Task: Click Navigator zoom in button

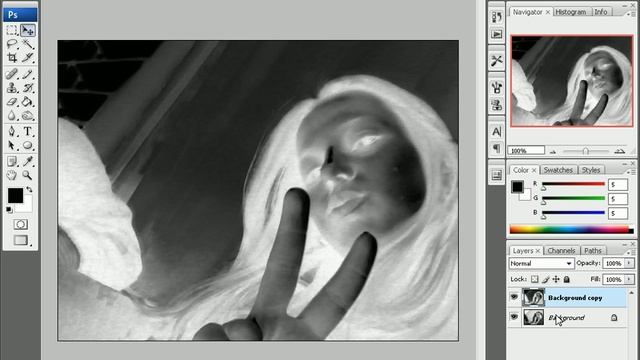Action: pyautogui.click(x=620, y=151)
